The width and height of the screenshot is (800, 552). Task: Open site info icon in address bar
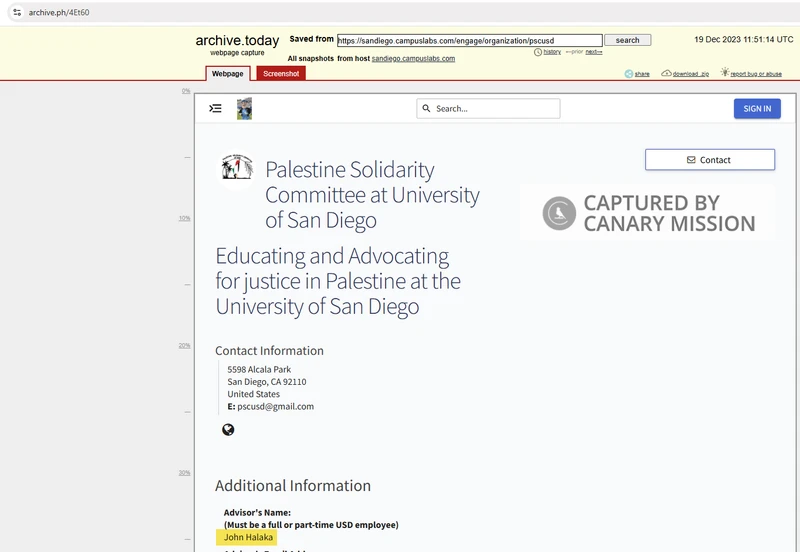coord(16,12)
